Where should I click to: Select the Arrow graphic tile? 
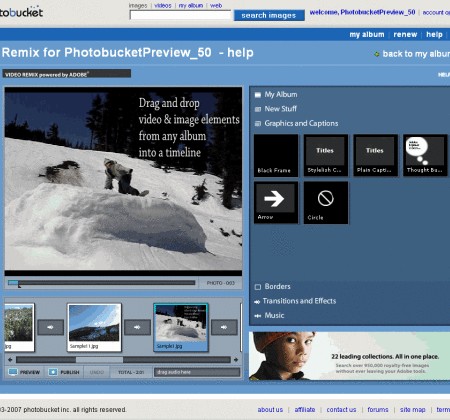pos(276,203)
